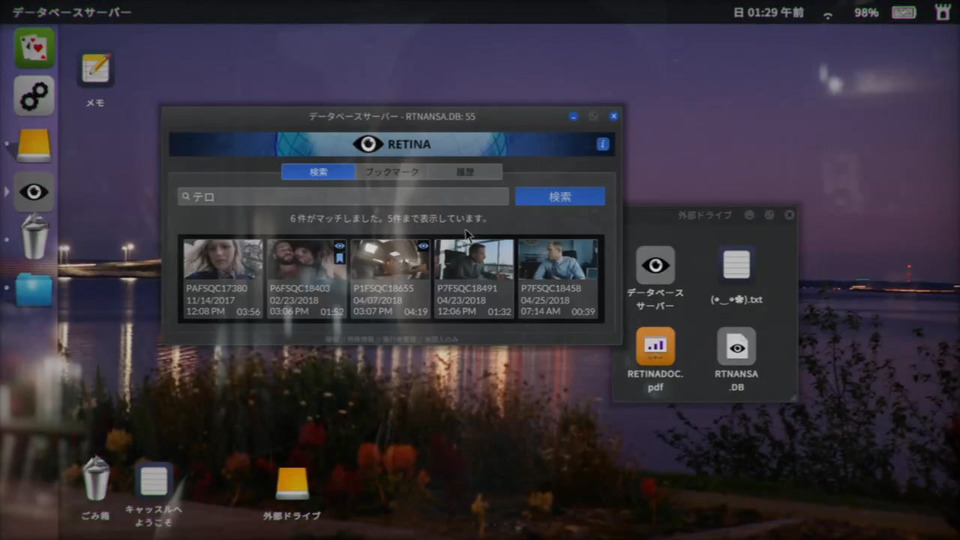Image resolution: width=960 pixels, height=540 pixels.
Task: Click the battery indicator icon
Action: point(904,12)
